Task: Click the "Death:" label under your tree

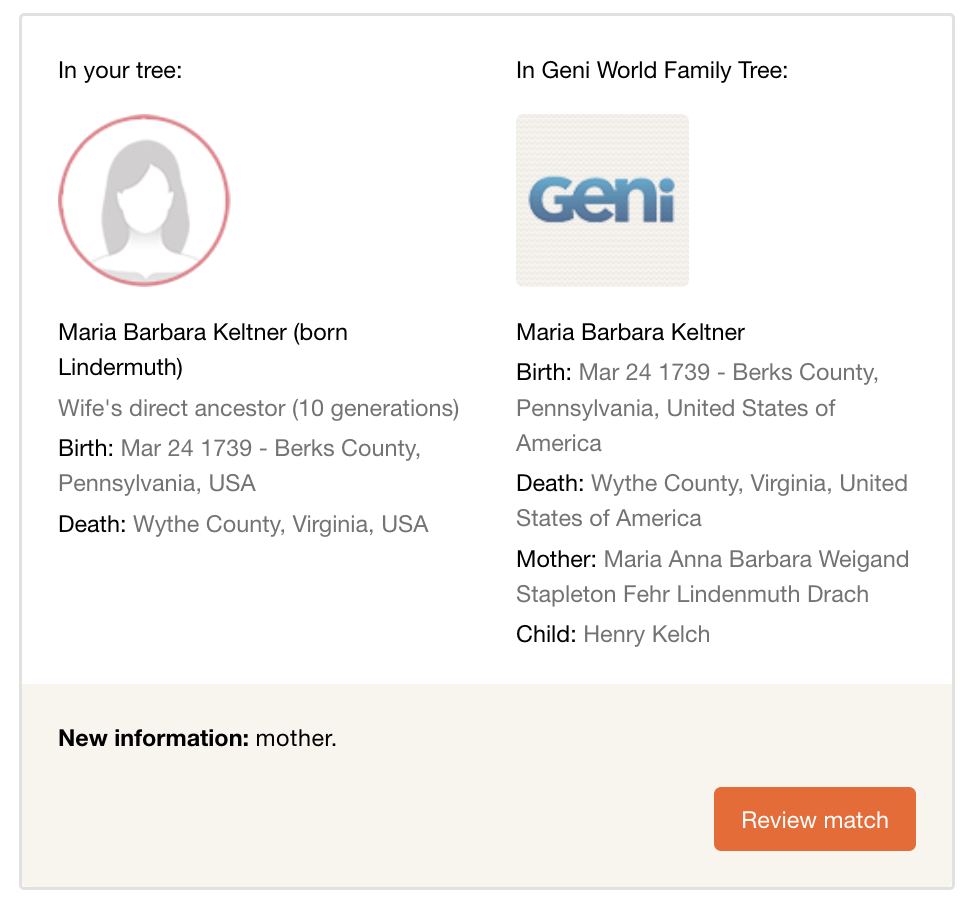Action: point(92,524)
